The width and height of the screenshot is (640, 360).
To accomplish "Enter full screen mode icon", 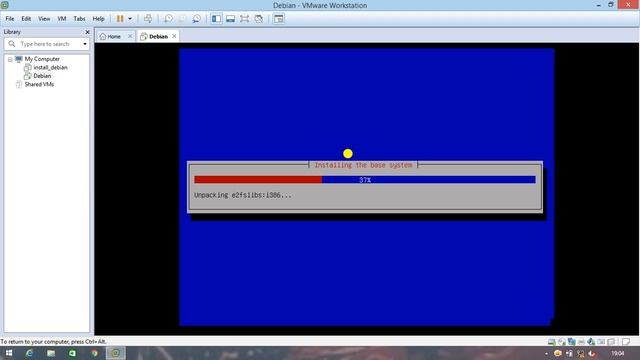I will point(244,19).
